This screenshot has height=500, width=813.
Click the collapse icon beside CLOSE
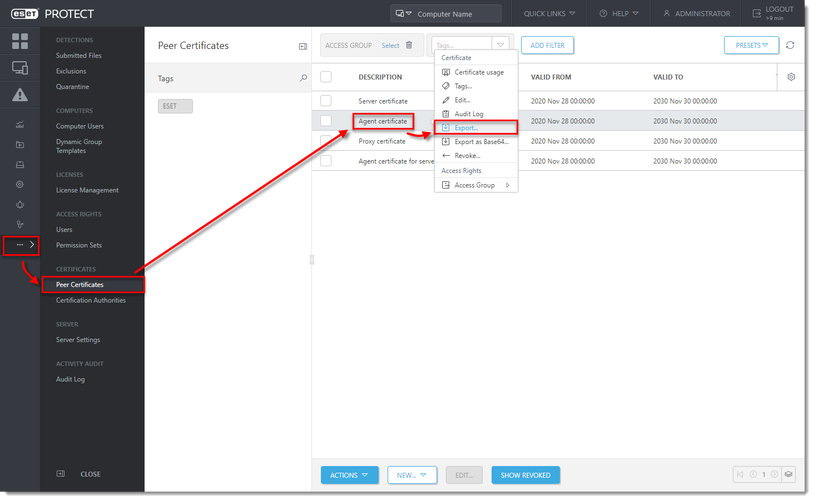click(61, 474)
